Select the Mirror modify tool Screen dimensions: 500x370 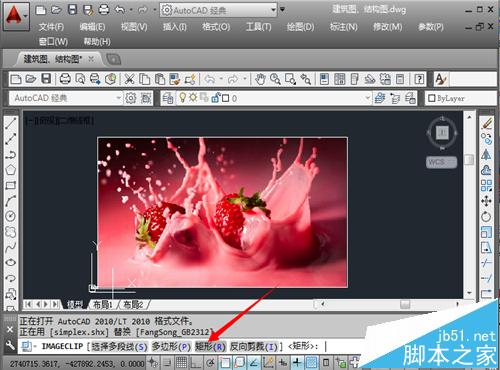click(x=486, y=155)
